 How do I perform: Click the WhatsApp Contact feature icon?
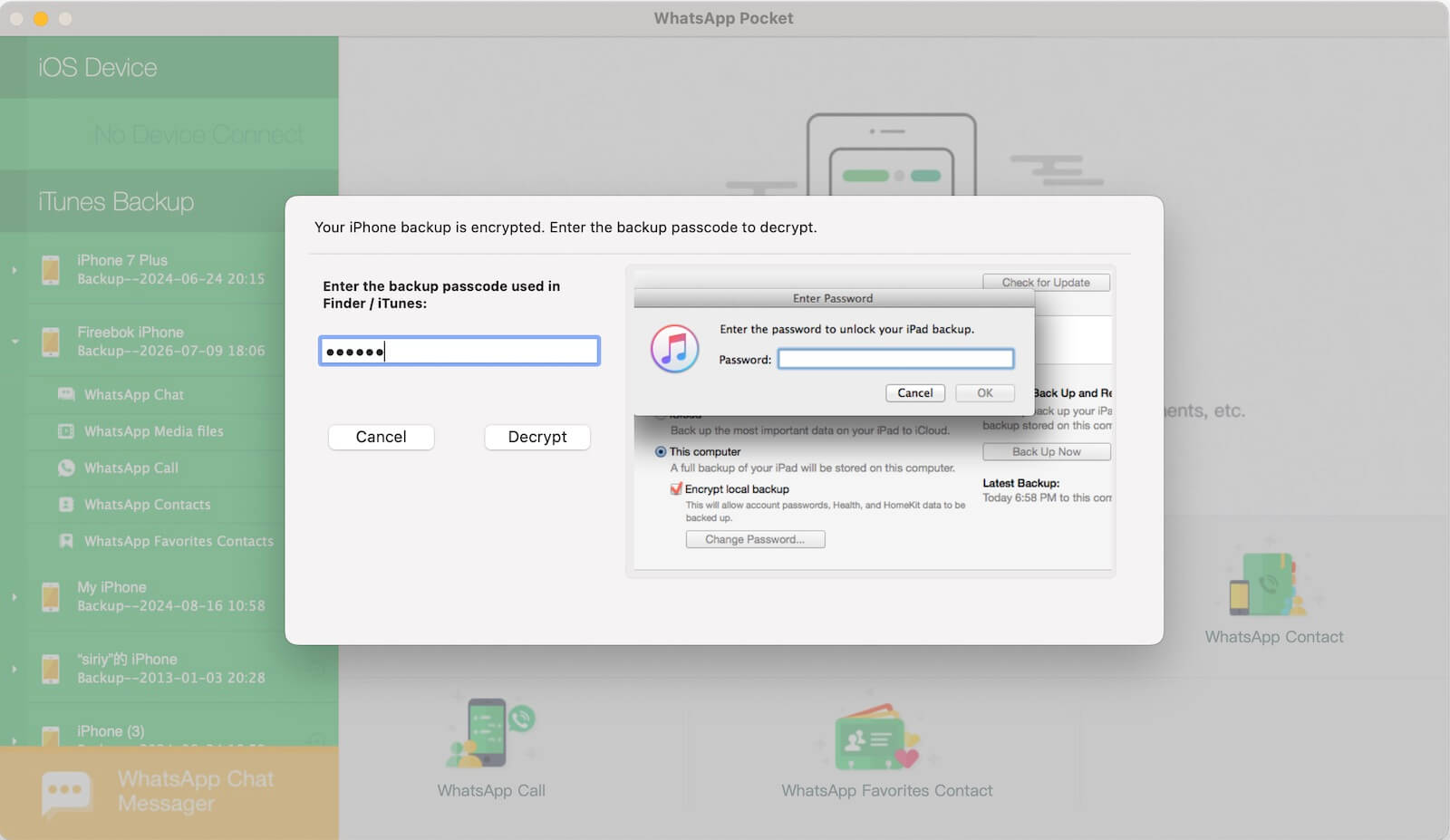coord(1269,584)
